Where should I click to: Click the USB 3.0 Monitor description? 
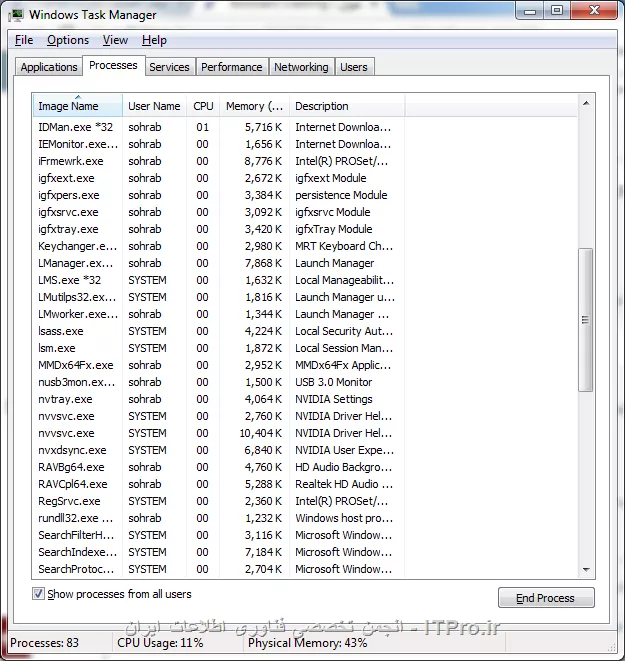point(333,382)
